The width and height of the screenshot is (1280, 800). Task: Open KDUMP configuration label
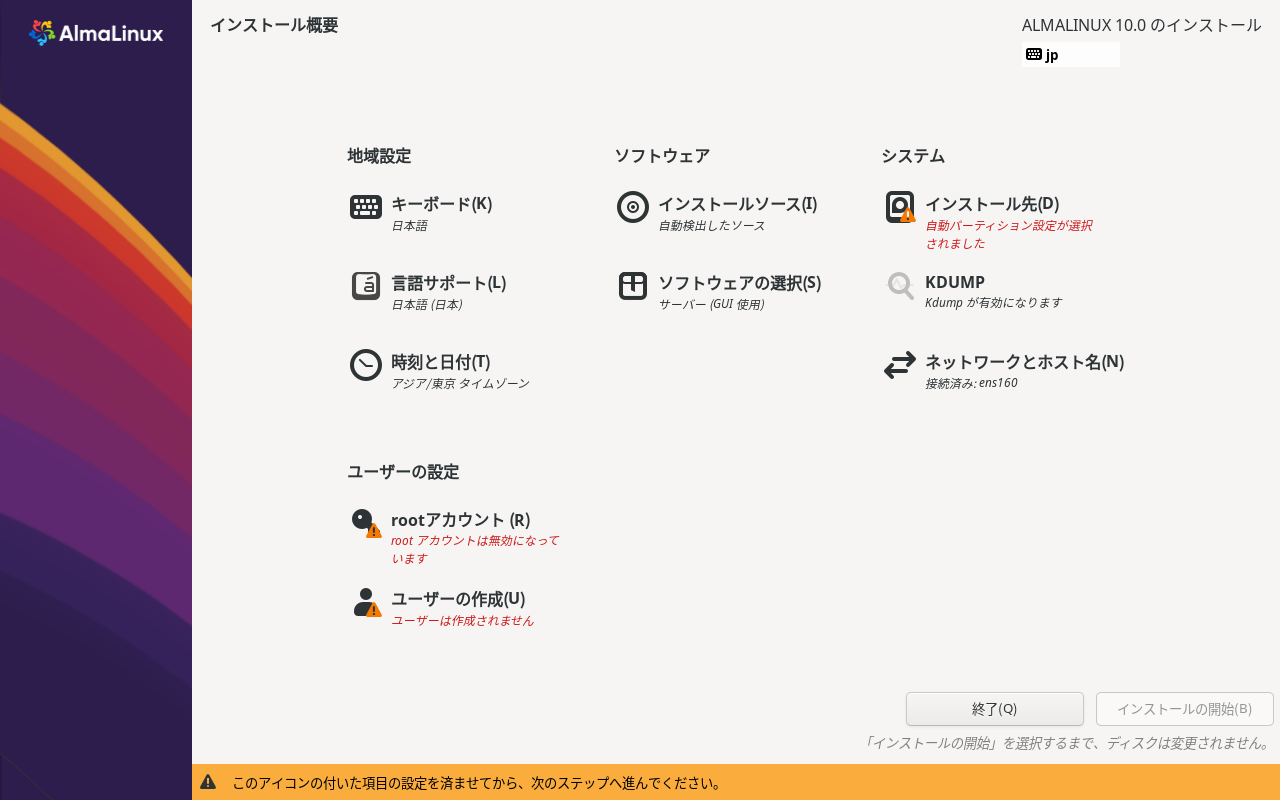pyautogui.click(x=955, y=283)
